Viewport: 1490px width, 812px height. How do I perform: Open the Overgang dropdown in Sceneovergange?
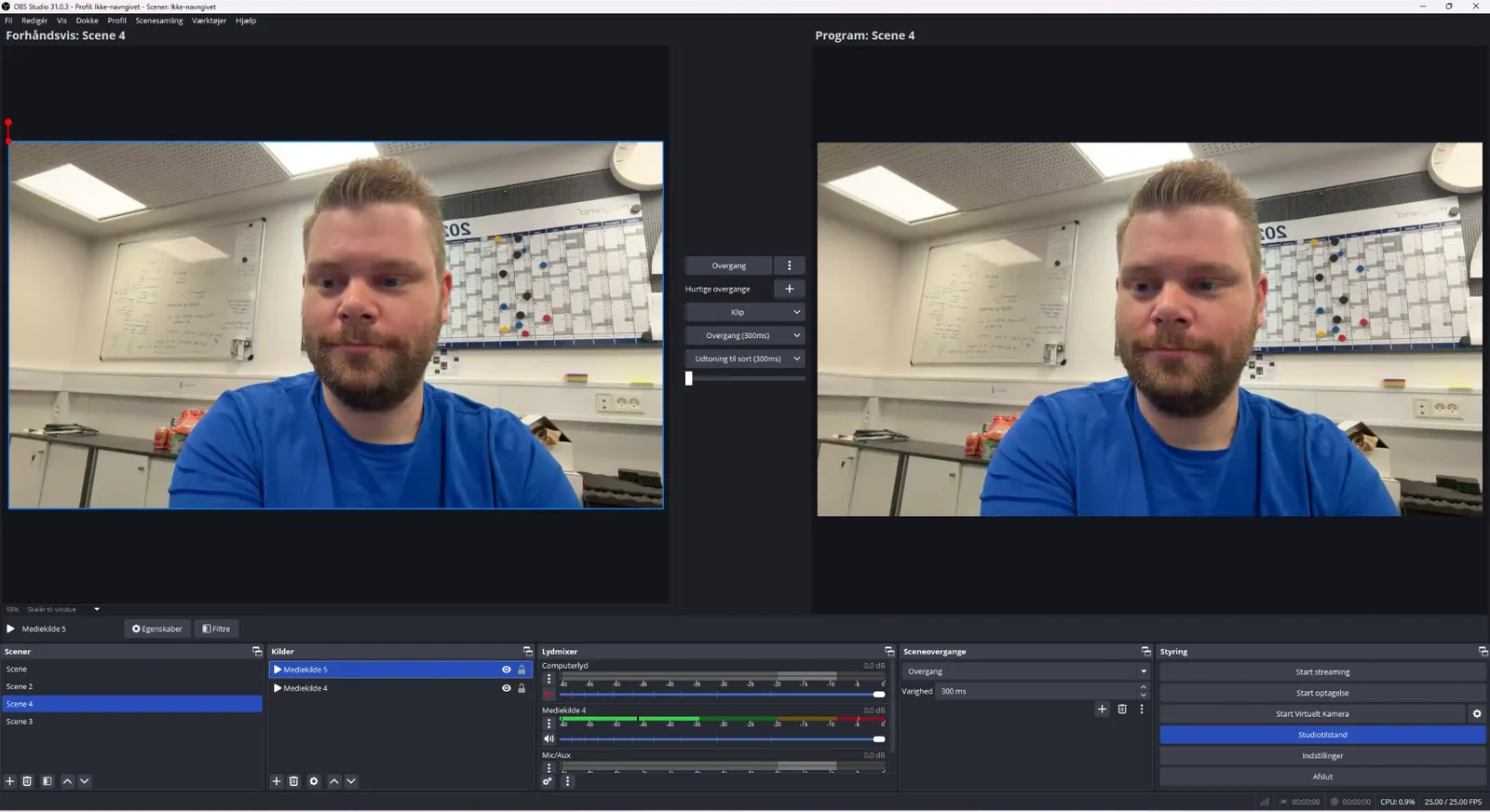tap(1026, 671)
